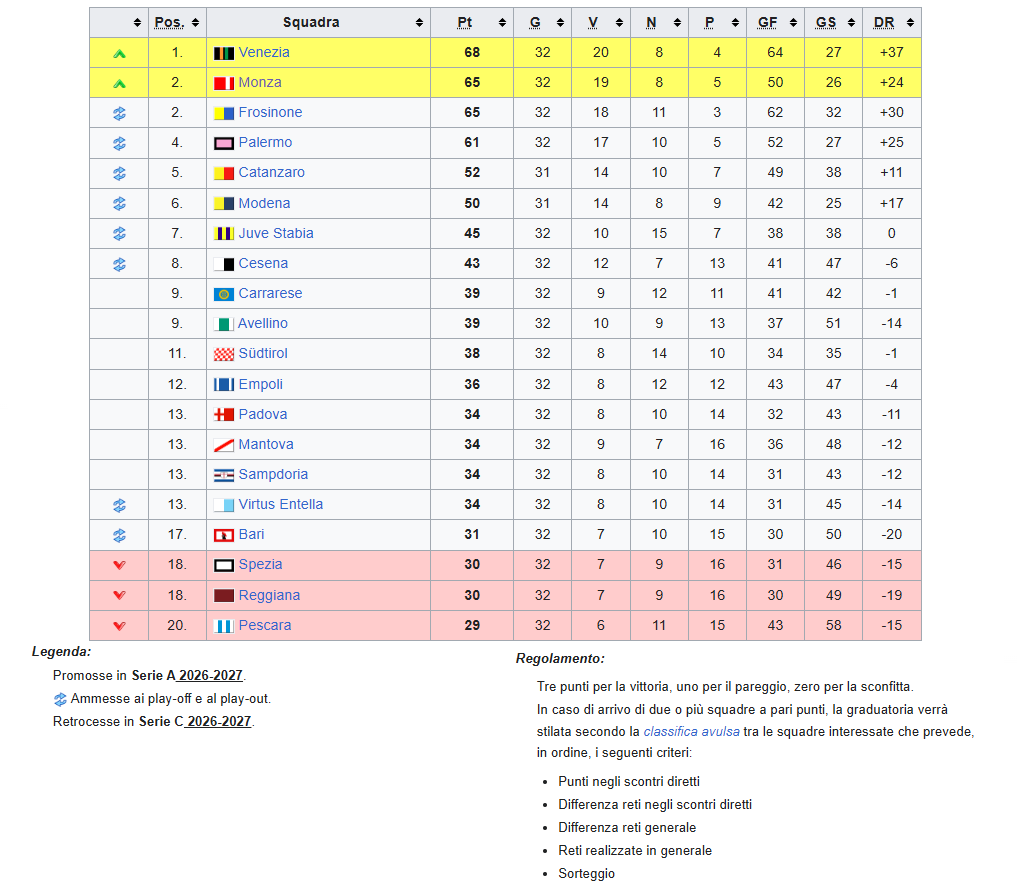Click the Juve Stabia striped flag icon
The height and width of the screenshot is (887, 1017).
click(x=224, y=233)
